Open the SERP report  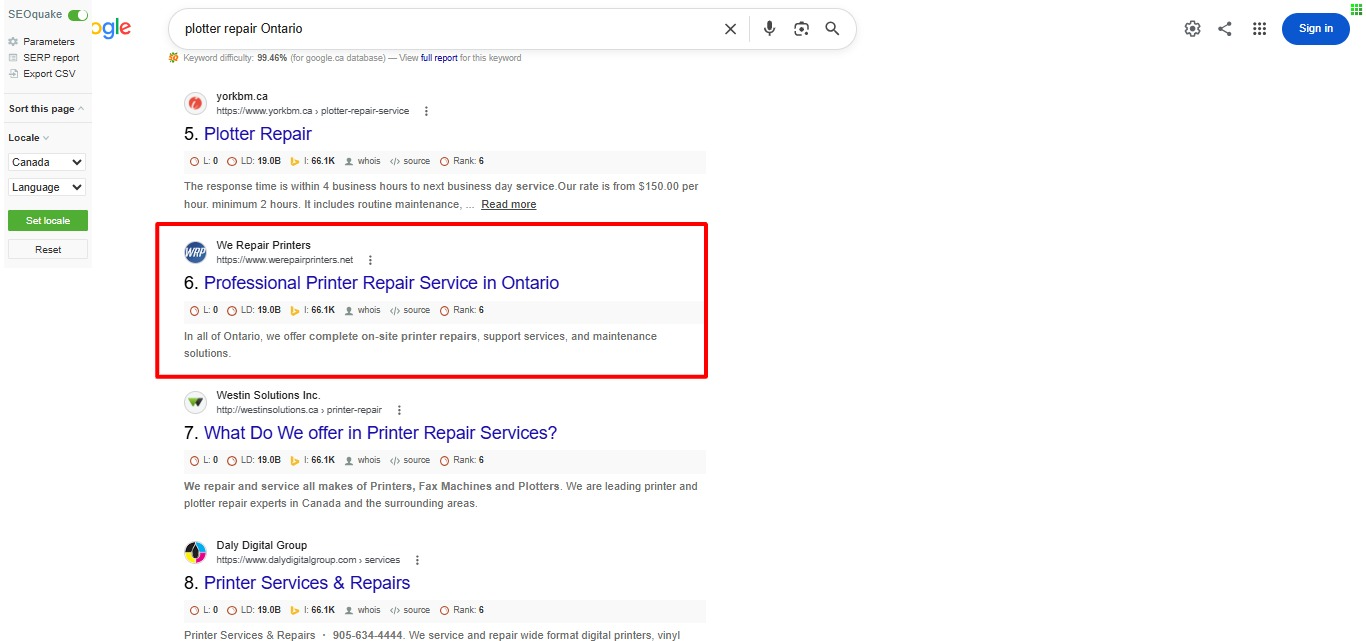pos(51,58)
